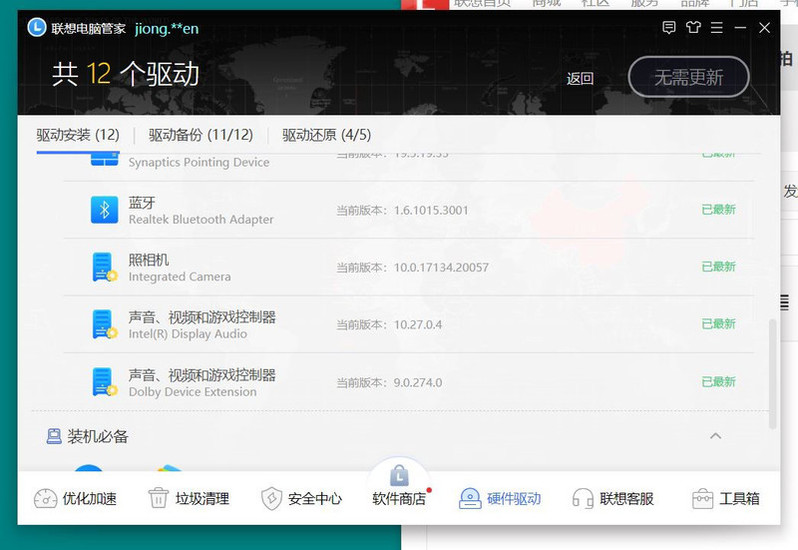Open 垃圾清理 trash can icon

(x=158, y=498)
